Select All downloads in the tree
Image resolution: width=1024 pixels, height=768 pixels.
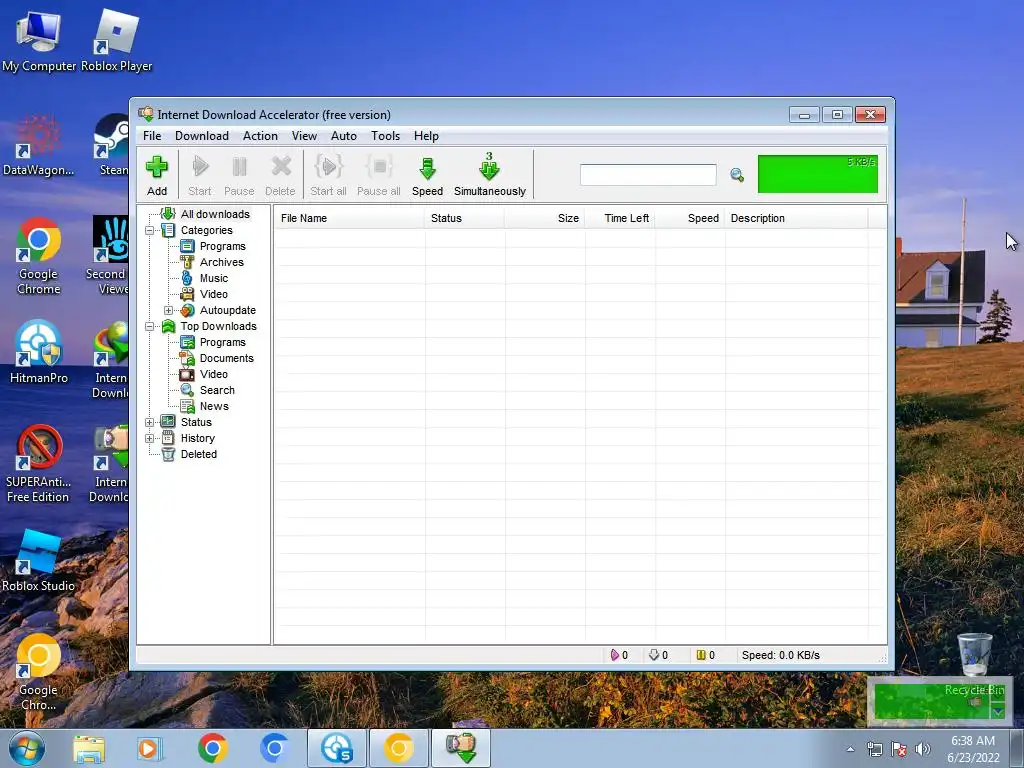click(215, 214)
